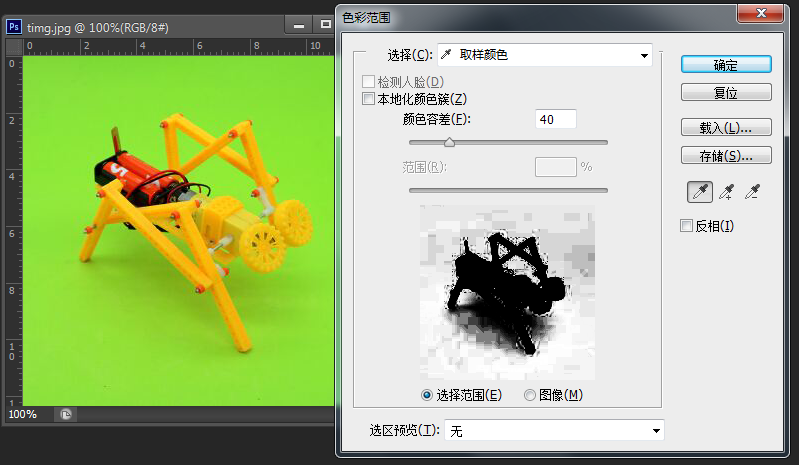Close the 色彩范围 dialog

pos(760,13)
